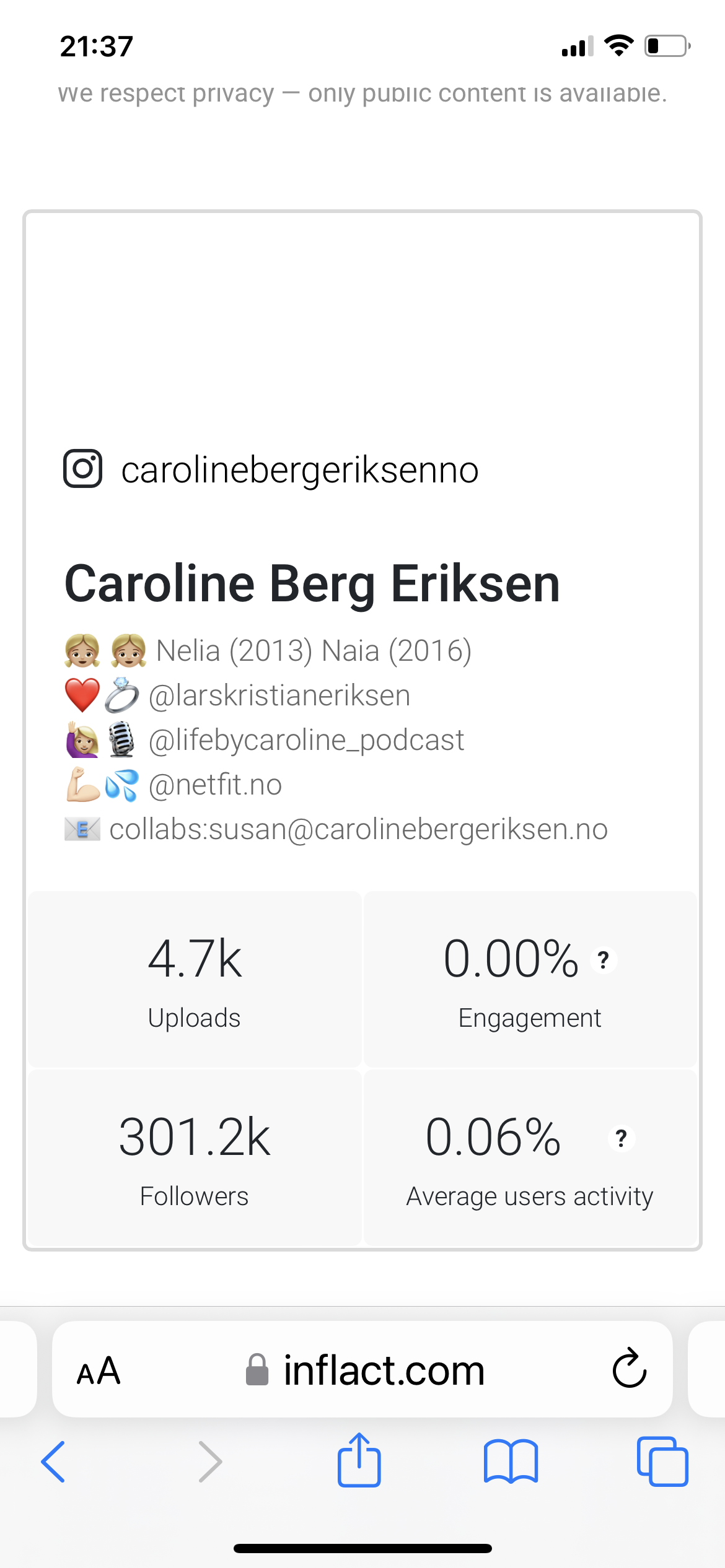Viewport: 725px width, 1568px height.
Task: Tap the Instagram logo icon
Action: pos(82,469)
